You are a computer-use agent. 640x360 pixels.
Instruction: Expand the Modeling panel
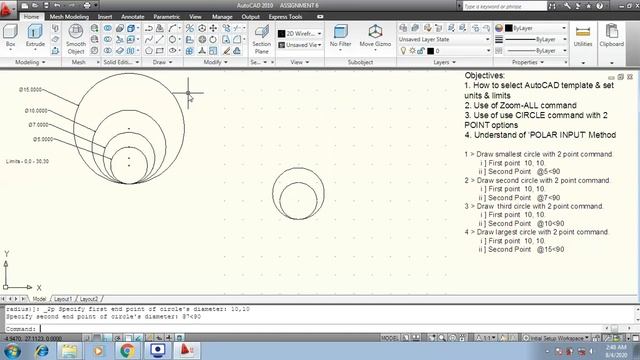click(x=30, y=62)
